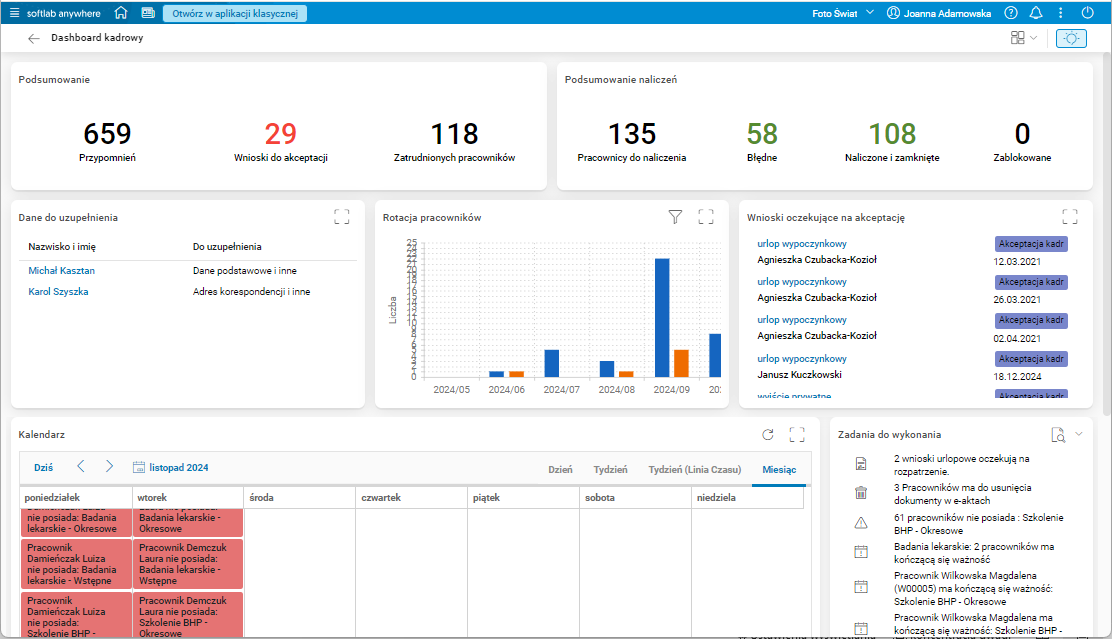Toggle the light bulb highlight button

[x=1071, y=38]
